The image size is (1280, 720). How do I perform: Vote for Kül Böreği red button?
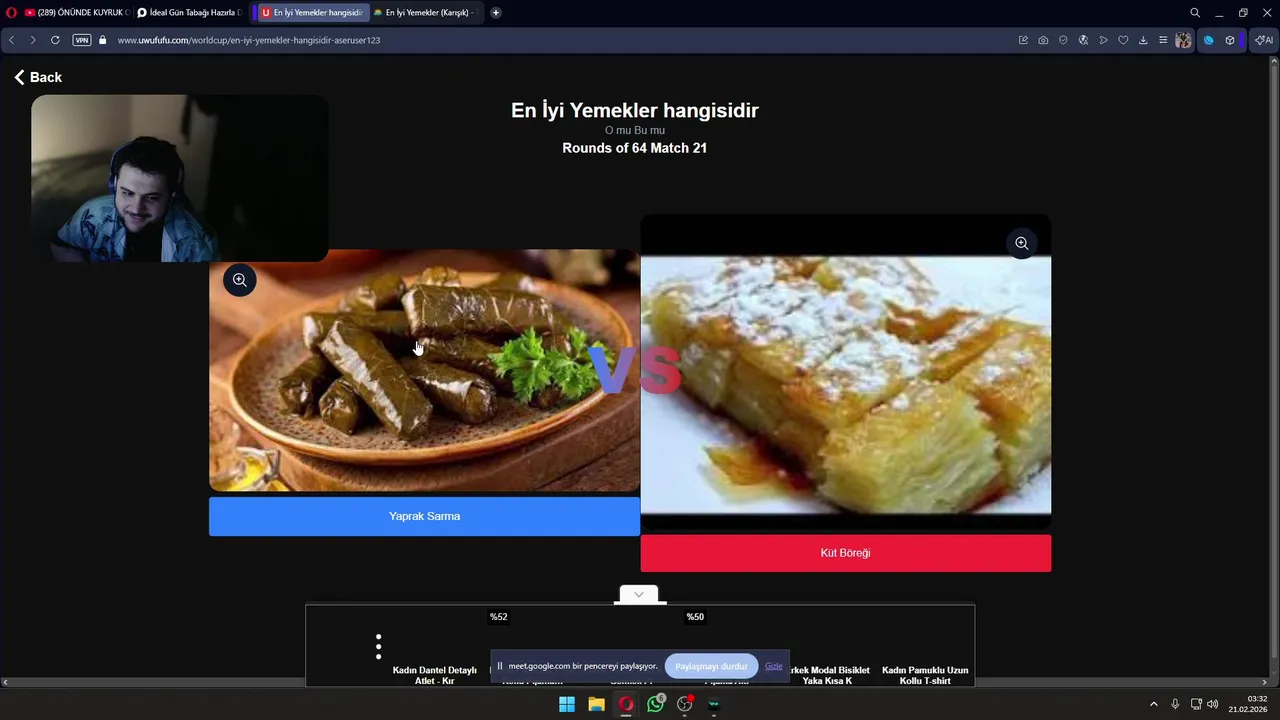[846, 553]
